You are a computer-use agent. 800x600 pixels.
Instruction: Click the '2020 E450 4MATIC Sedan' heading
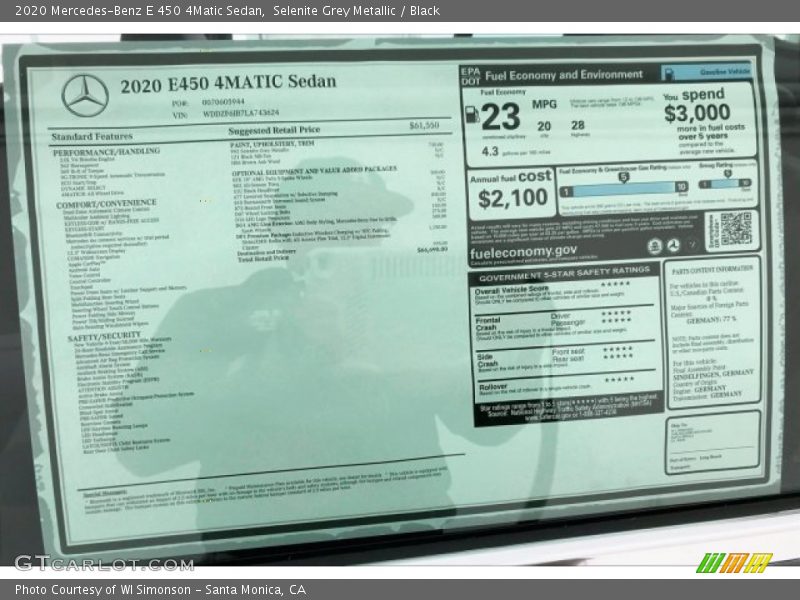[x=228, y=84]
